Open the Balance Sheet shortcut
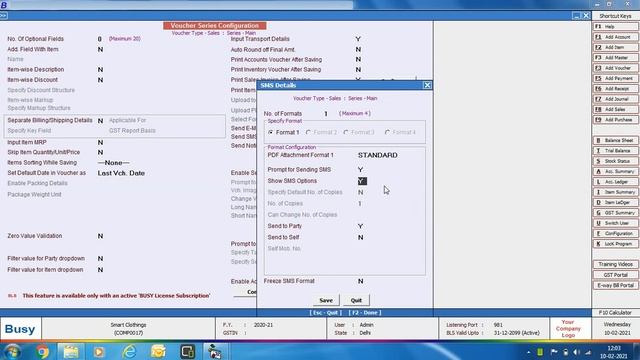The height and width of the screenshot is (360, 640). 616,140
